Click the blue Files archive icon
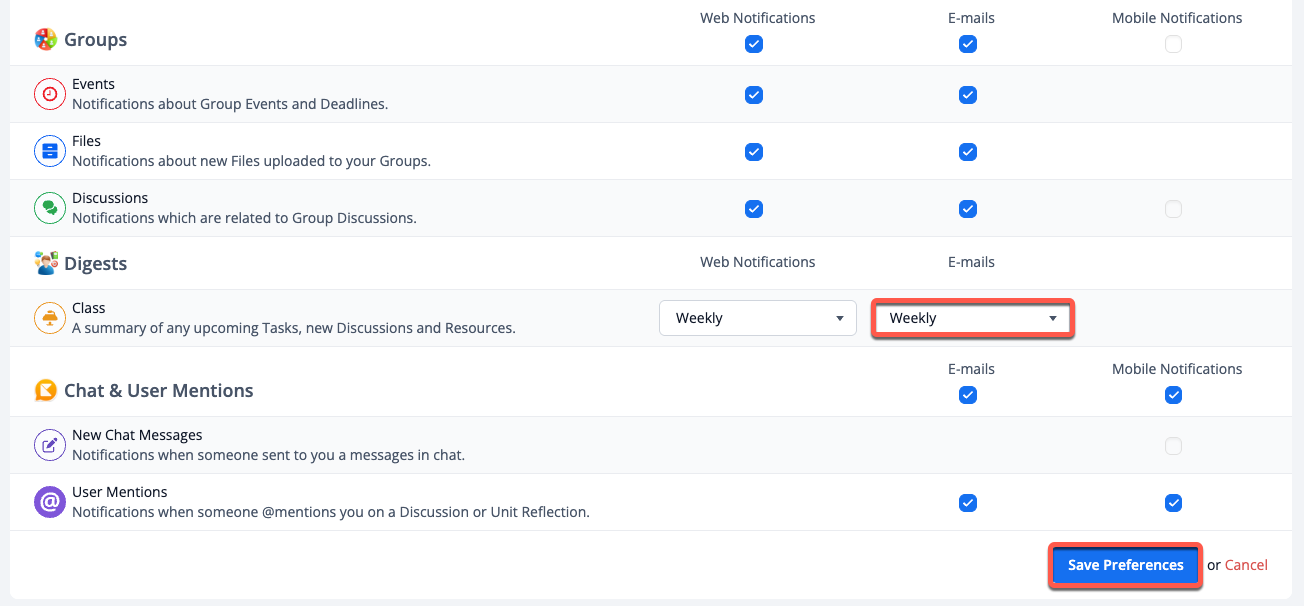Screen dimensions: 1304x606 49,151
